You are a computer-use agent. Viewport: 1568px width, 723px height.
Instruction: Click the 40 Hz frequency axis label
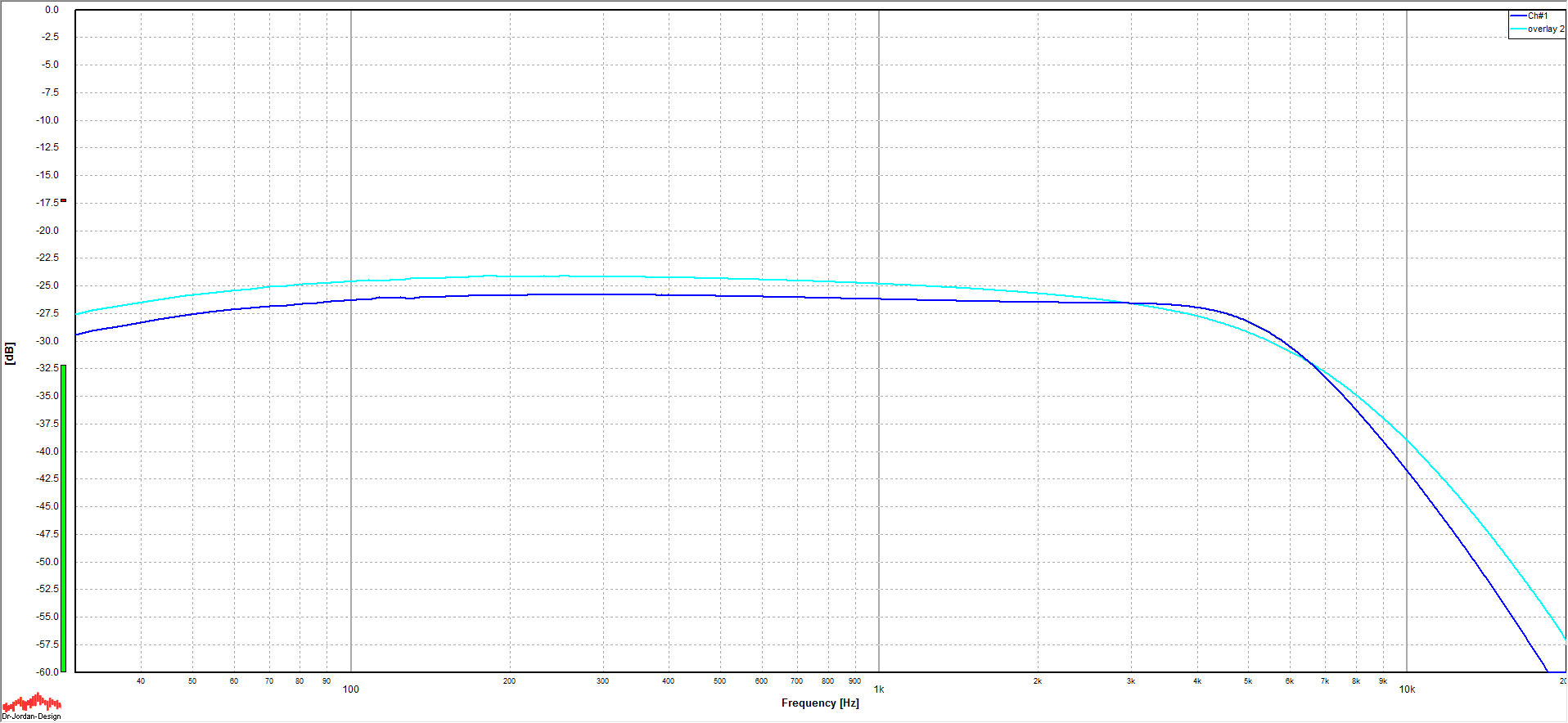click(141, 681)
